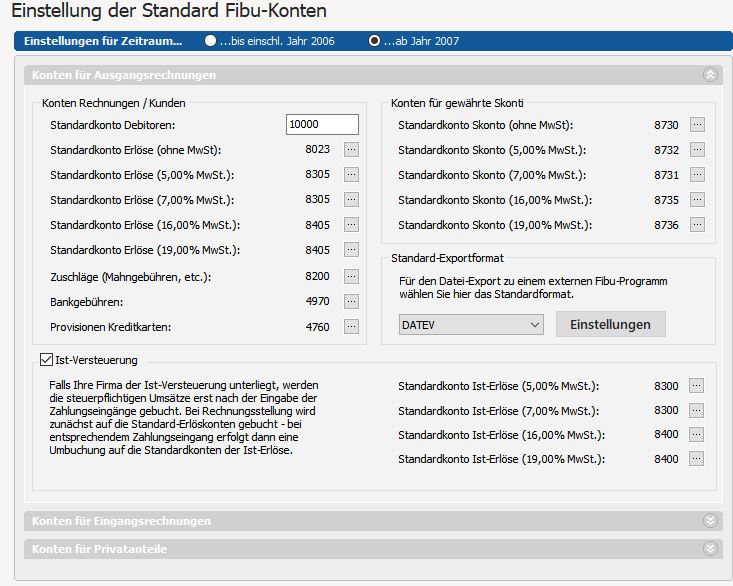733x586 pixels.
Task: Click 'Provisionen Kreditkarten:' label
Action: pyautogui.click(x=110, y=327)
